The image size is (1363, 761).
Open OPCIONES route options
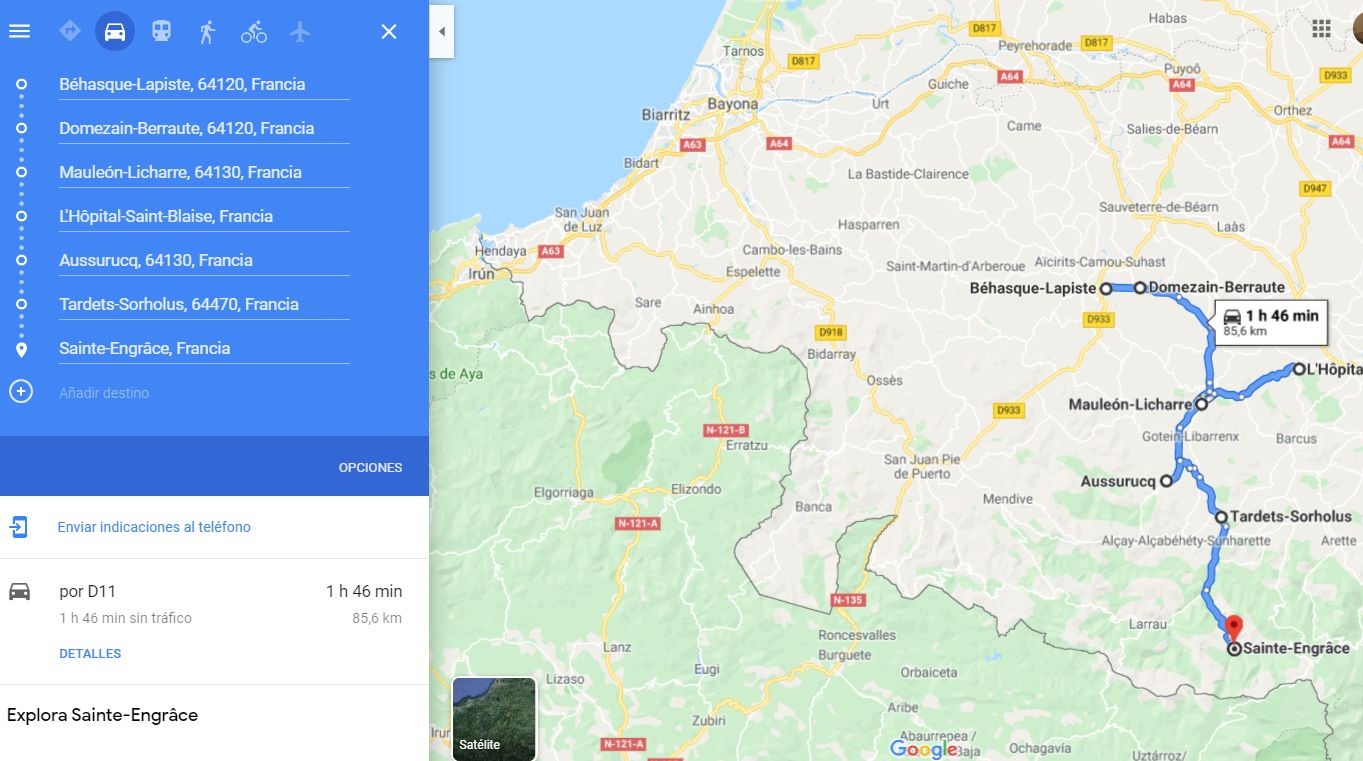(370, 467)
